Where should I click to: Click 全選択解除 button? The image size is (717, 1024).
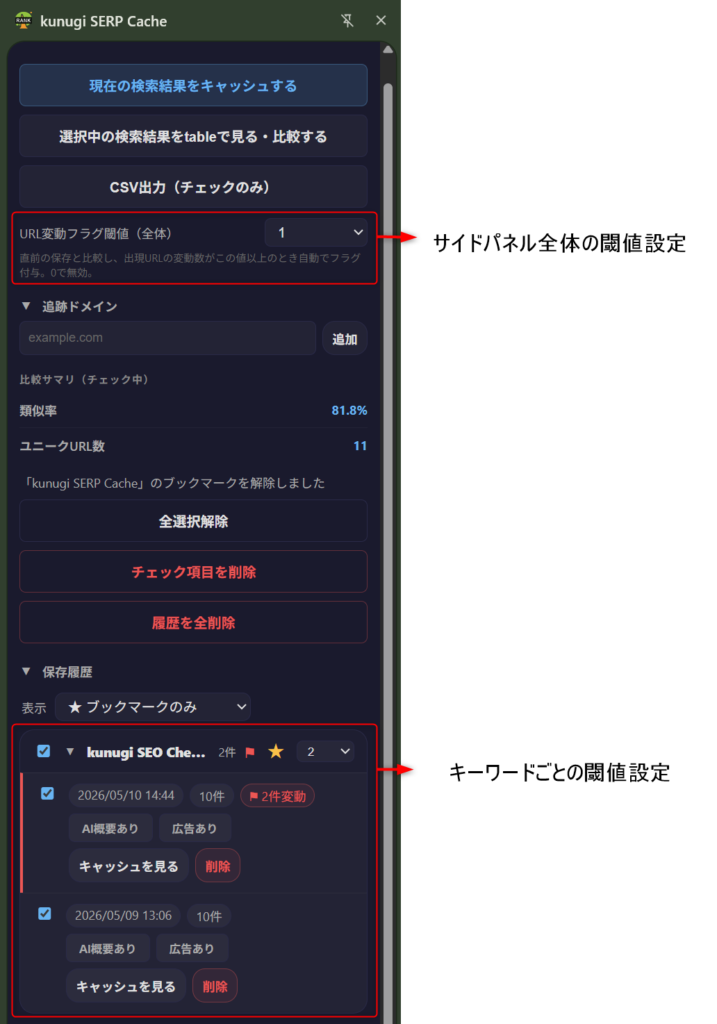tap(193, 521)
